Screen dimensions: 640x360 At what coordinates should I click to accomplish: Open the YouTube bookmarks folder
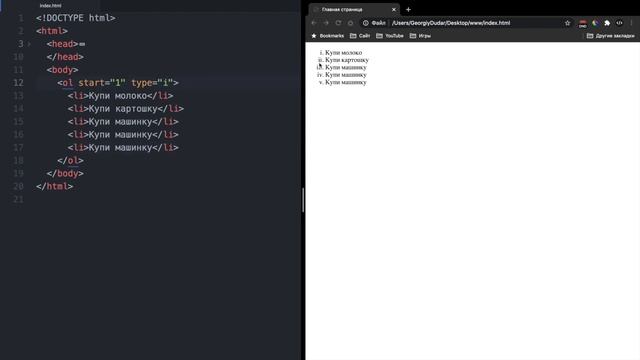(x=390, y=36)
